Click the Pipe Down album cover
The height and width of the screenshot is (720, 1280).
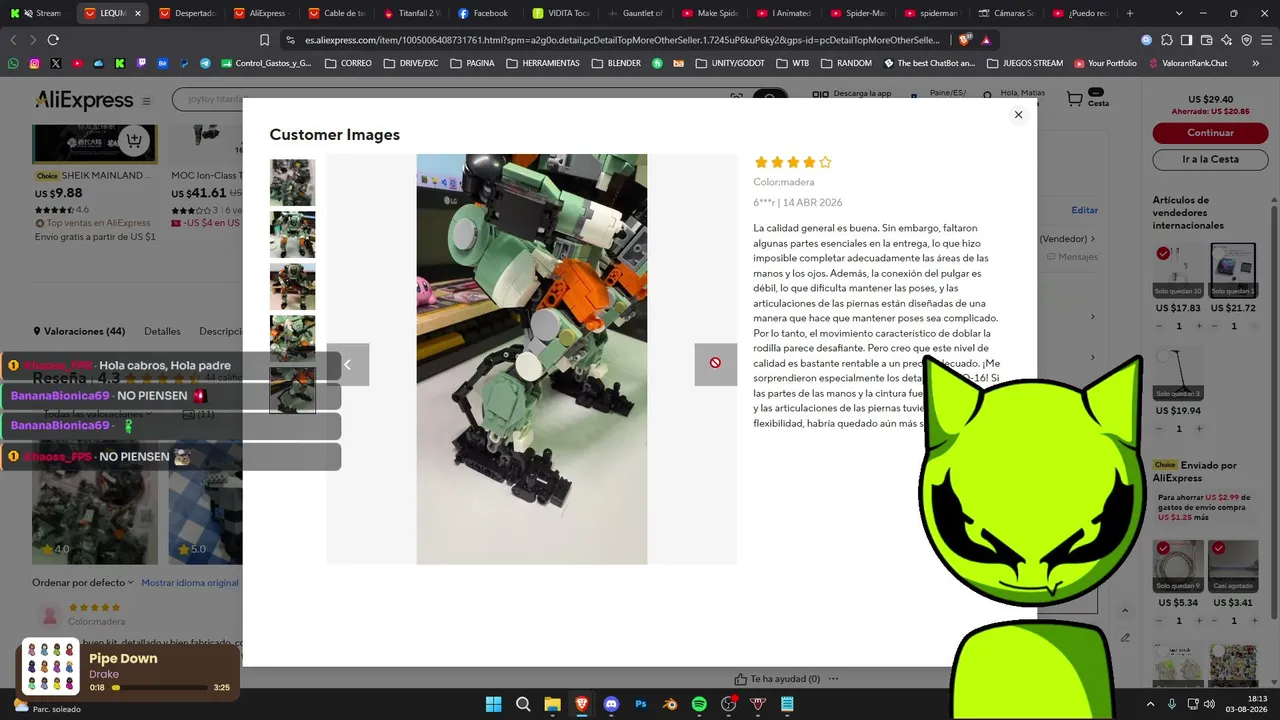(x=50, y=666)
